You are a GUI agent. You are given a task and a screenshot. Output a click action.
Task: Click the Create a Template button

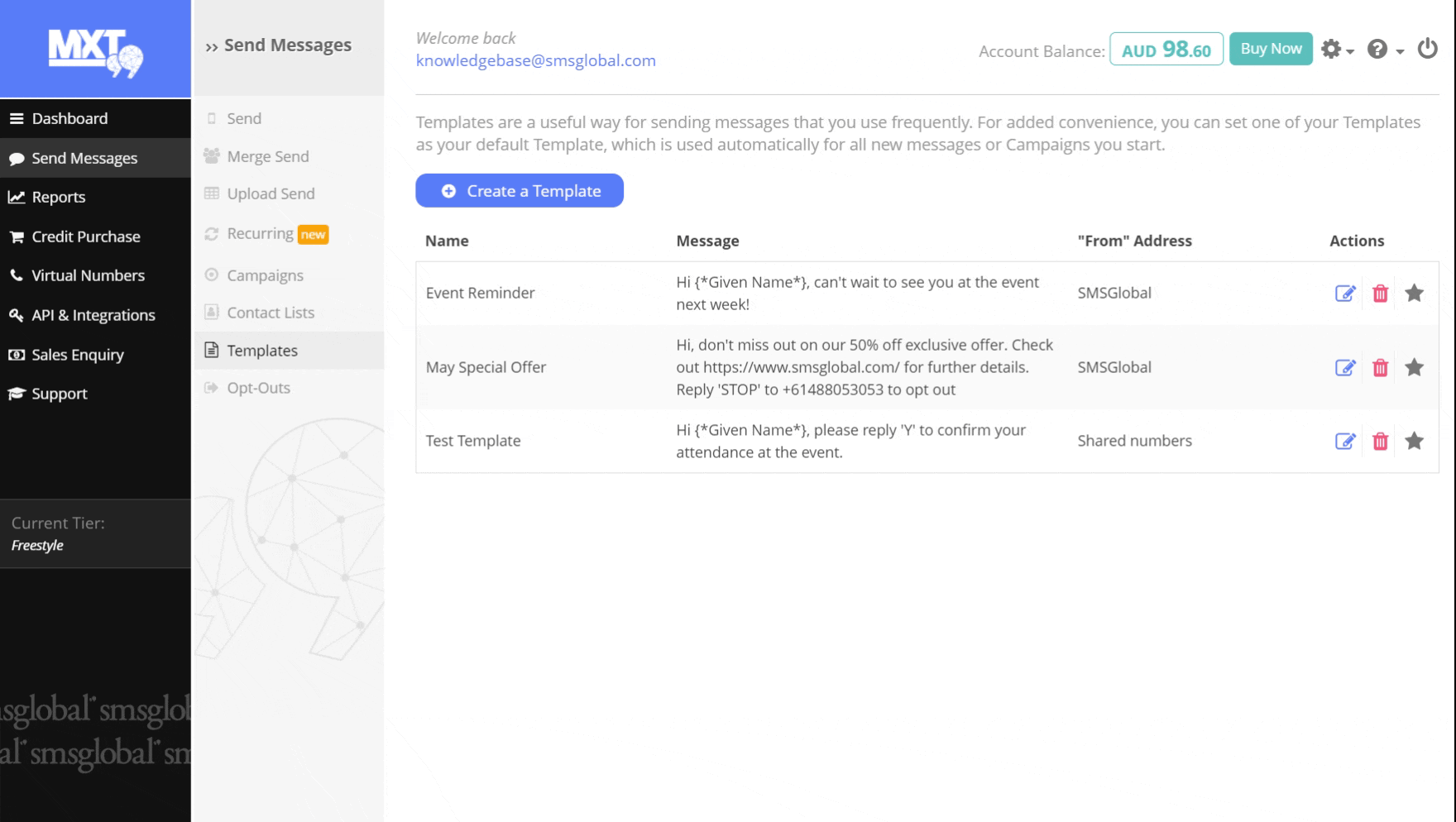520,191
